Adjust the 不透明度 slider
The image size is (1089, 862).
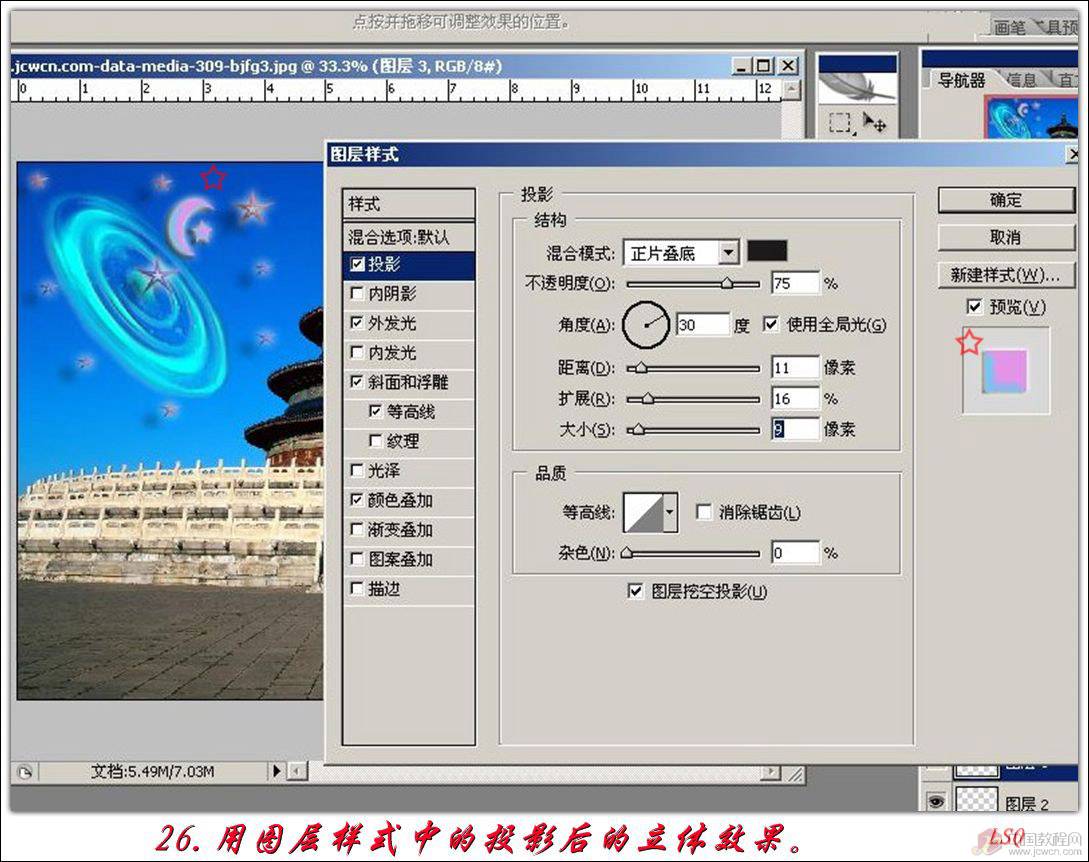click(x=727, y=283)
